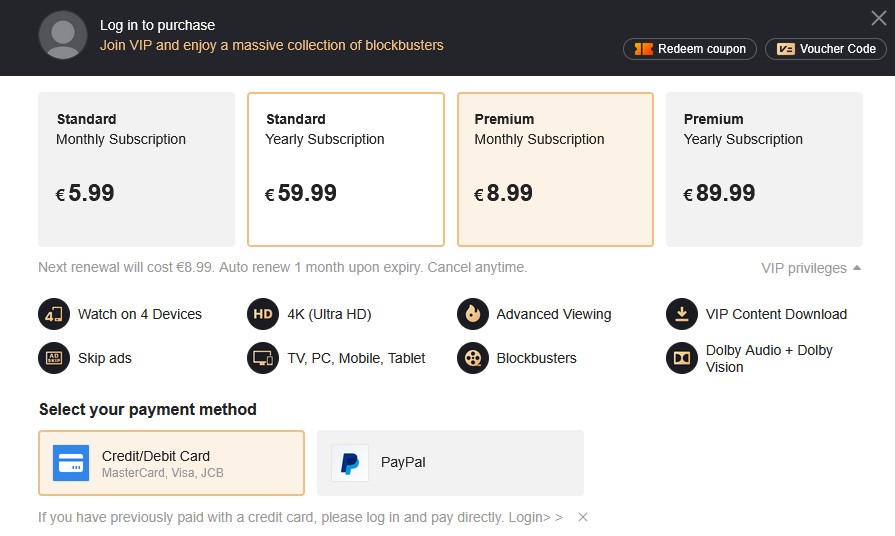Select Standard Monthly Subscription plan
895x536 pixels.
(136, 169)
